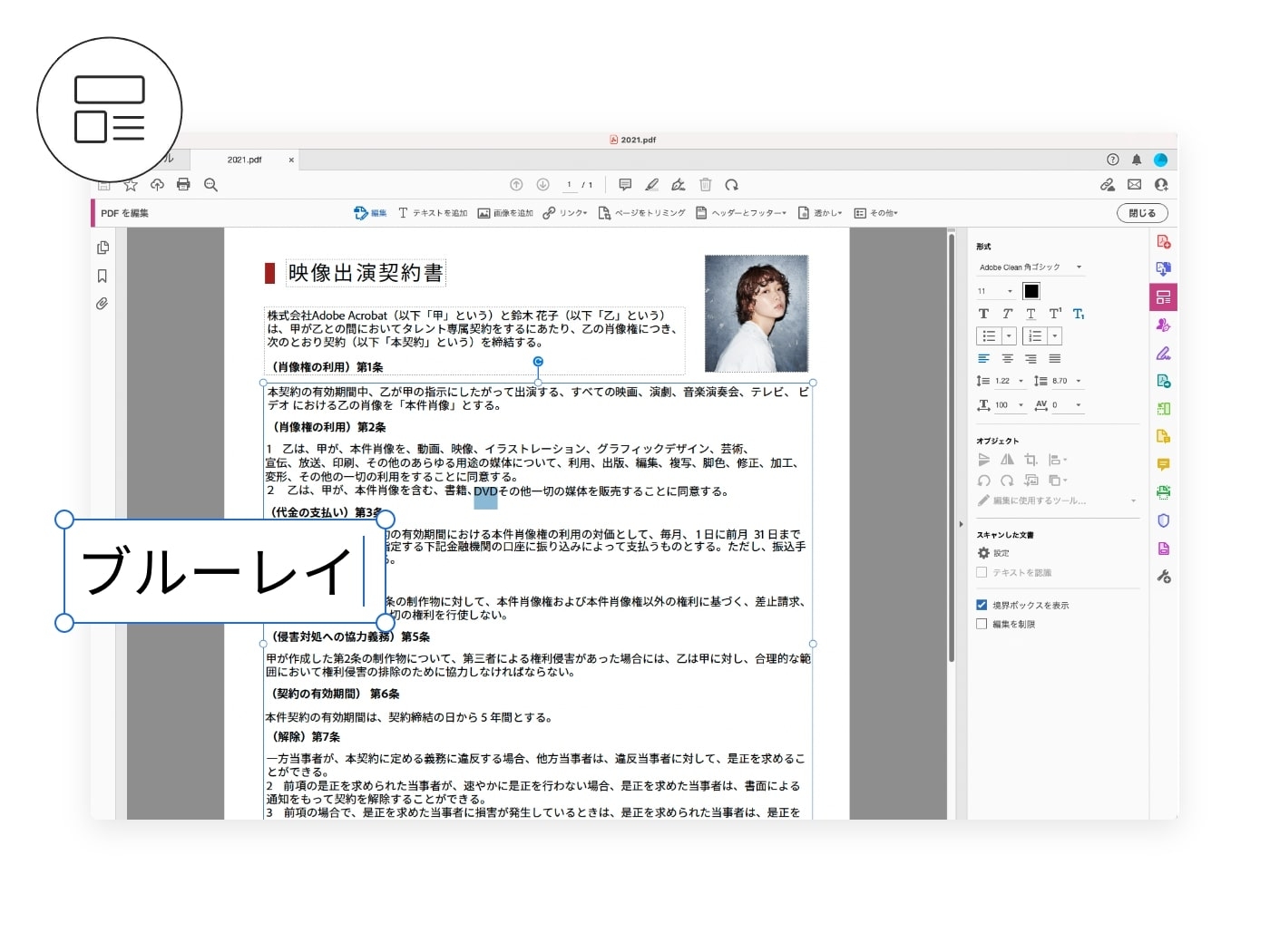
Task: Center-align the text
Action: pos(1007,359)
